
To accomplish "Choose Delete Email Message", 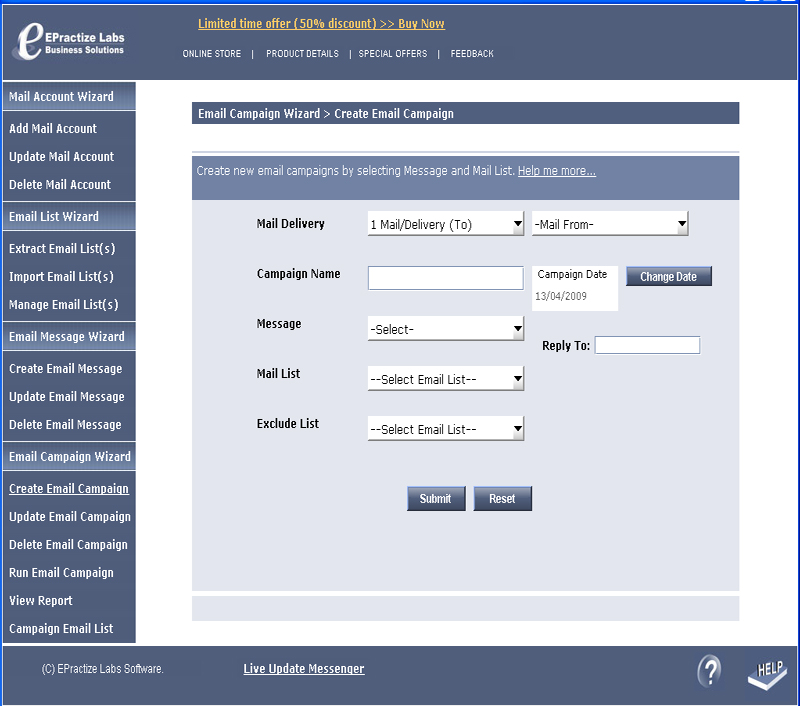I will tap(65, 424).
